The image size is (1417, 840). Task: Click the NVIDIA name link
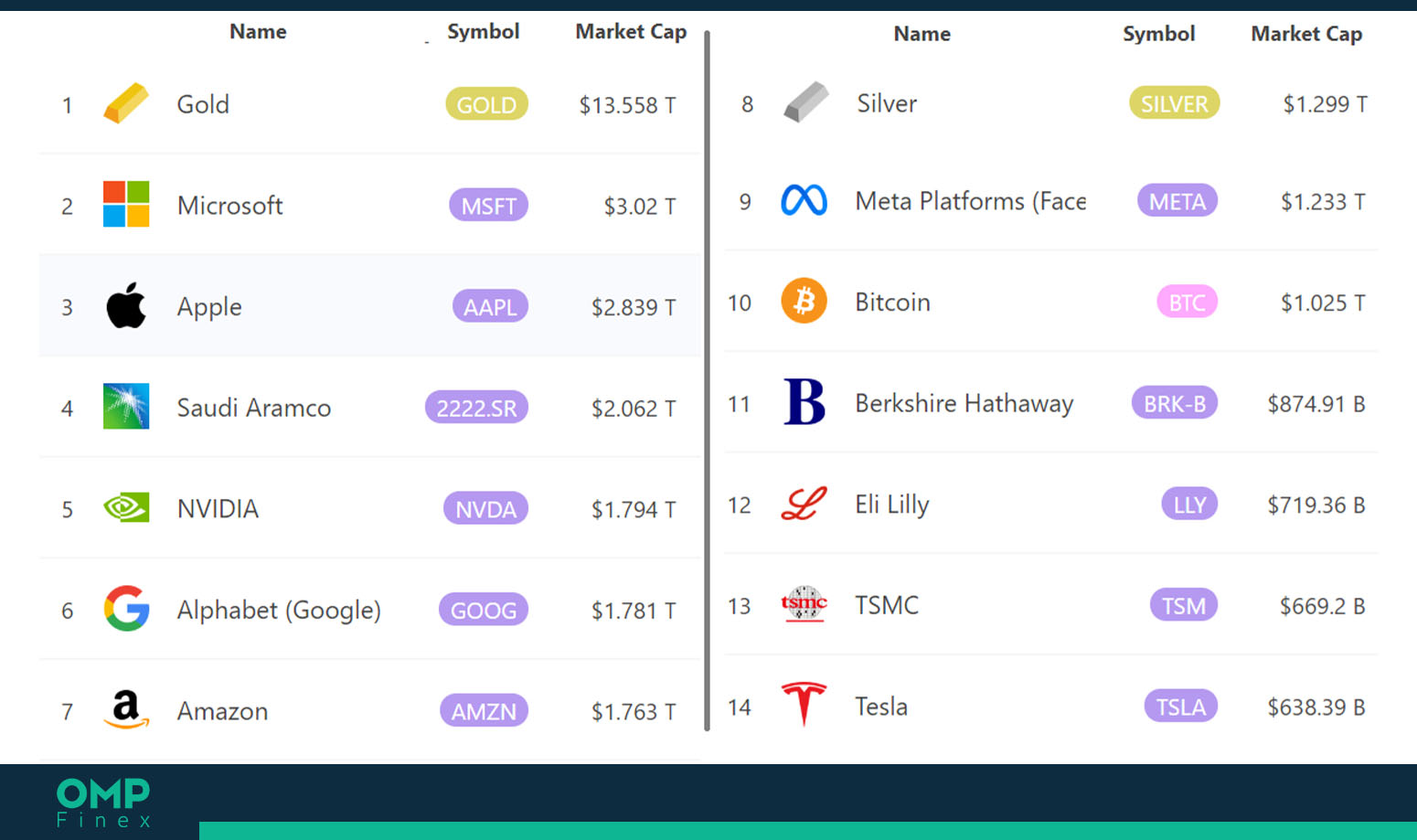pos(218,508)
